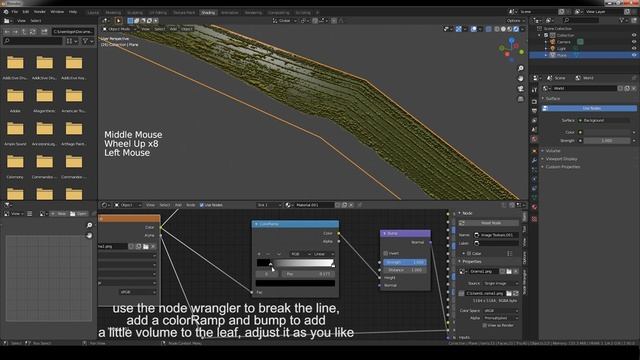The height and width of the screenshot is (360, 640).
Task: Open file browser filter dropdown
Action: point(87,41)
